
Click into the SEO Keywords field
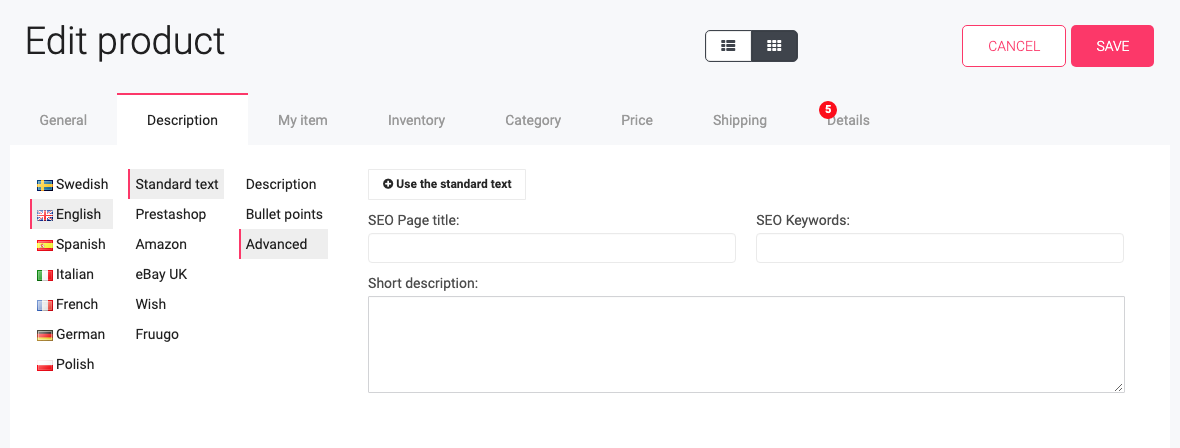pyautogui.click(x=940, y=248)
